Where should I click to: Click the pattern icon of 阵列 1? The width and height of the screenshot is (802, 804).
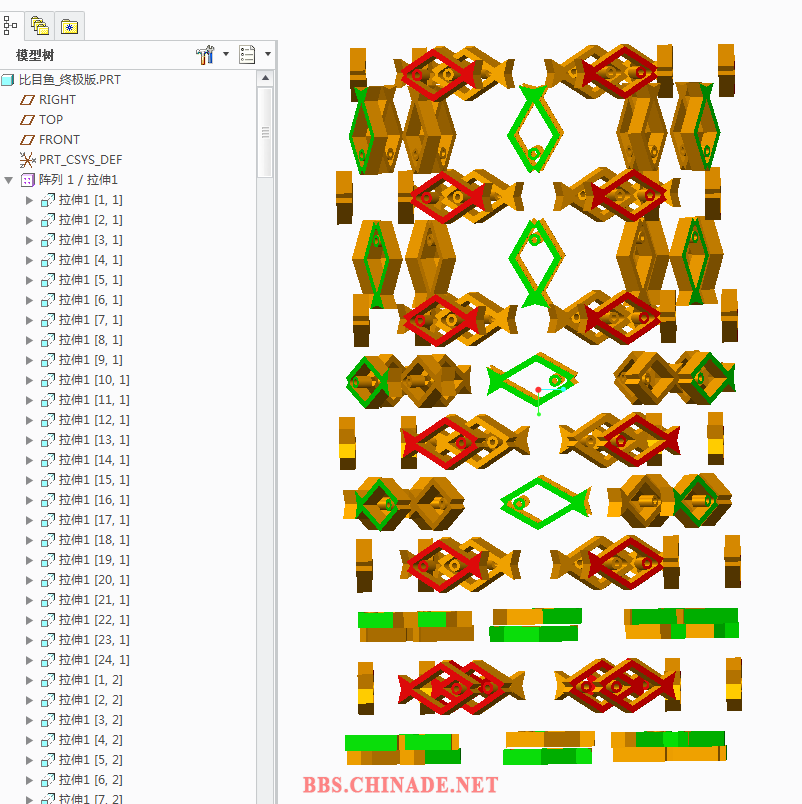coord(27,180)
